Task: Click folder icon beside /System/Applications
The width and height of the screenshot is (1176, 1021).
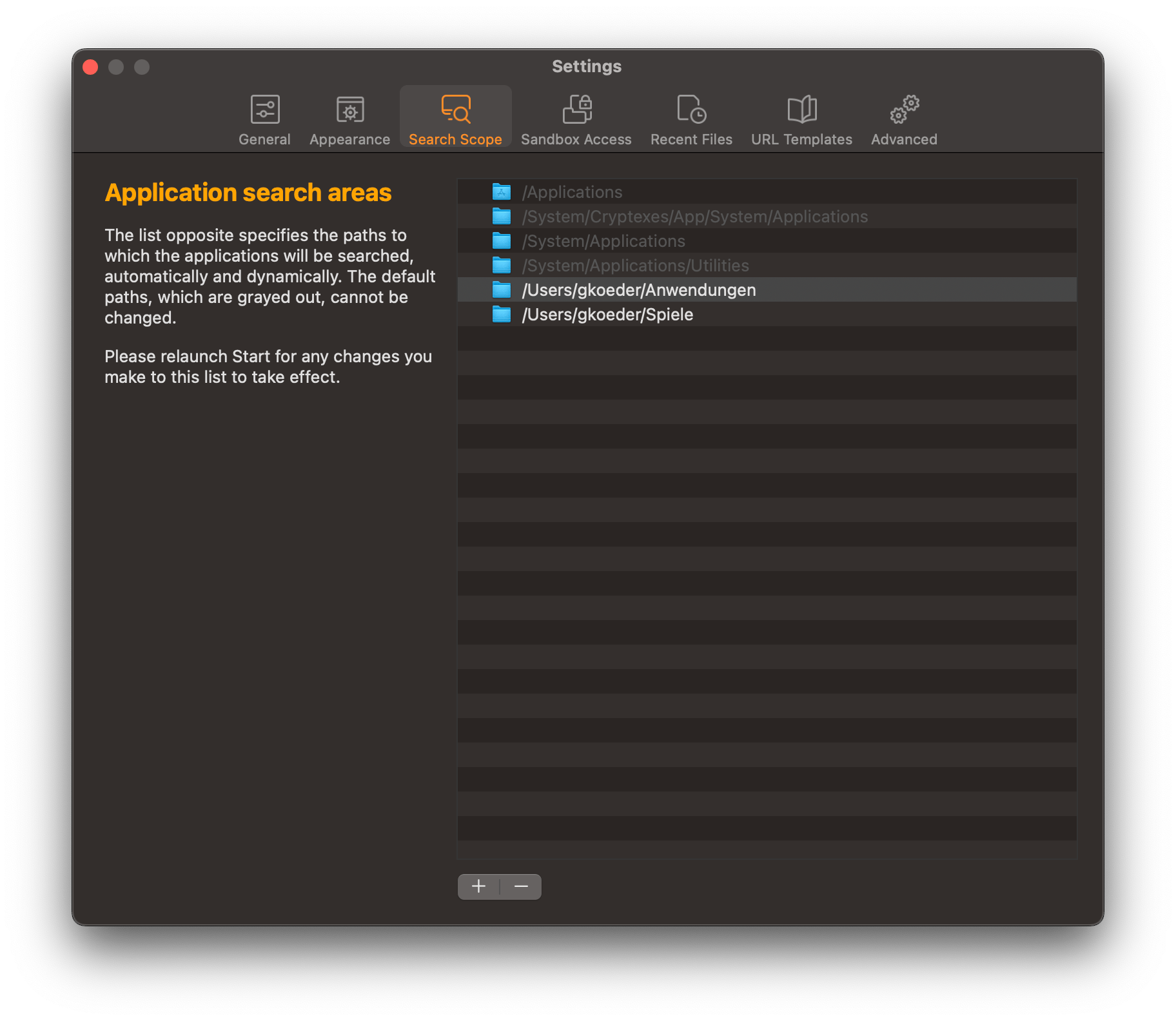Action: coord(502,240)
